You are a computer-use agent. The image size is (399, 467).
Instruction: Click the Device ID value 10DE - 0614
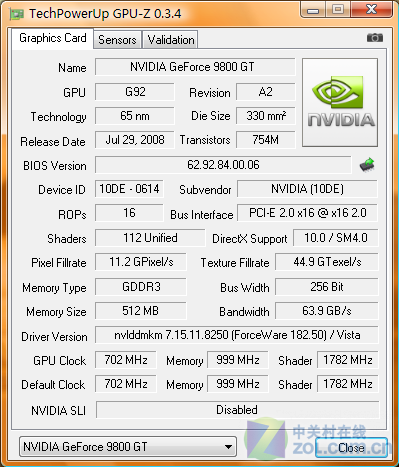point(129,189)
